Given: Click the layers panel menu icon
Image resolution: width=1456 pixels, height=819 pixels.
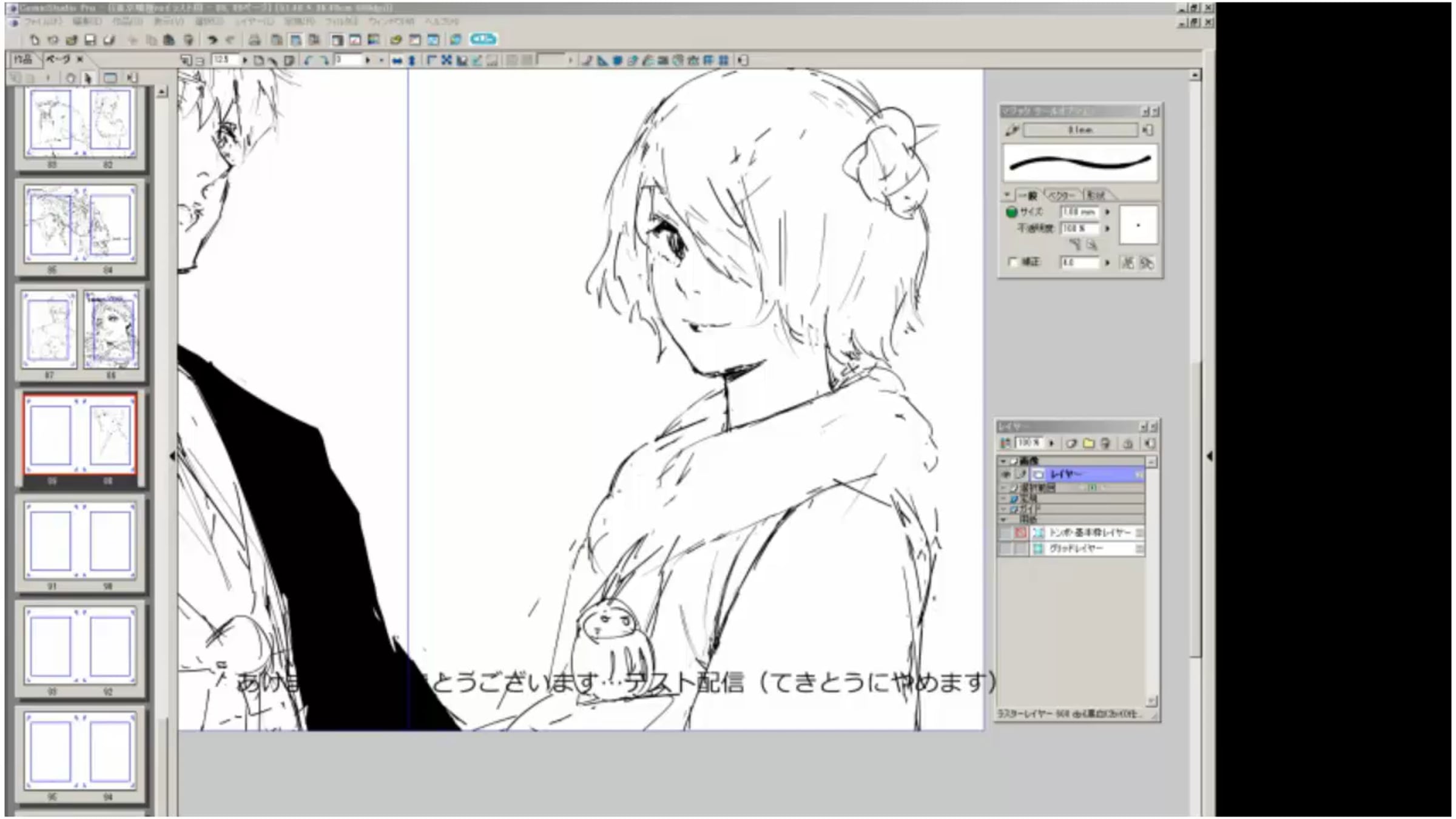Looking at the screenshot, I should pos(1150,443).
